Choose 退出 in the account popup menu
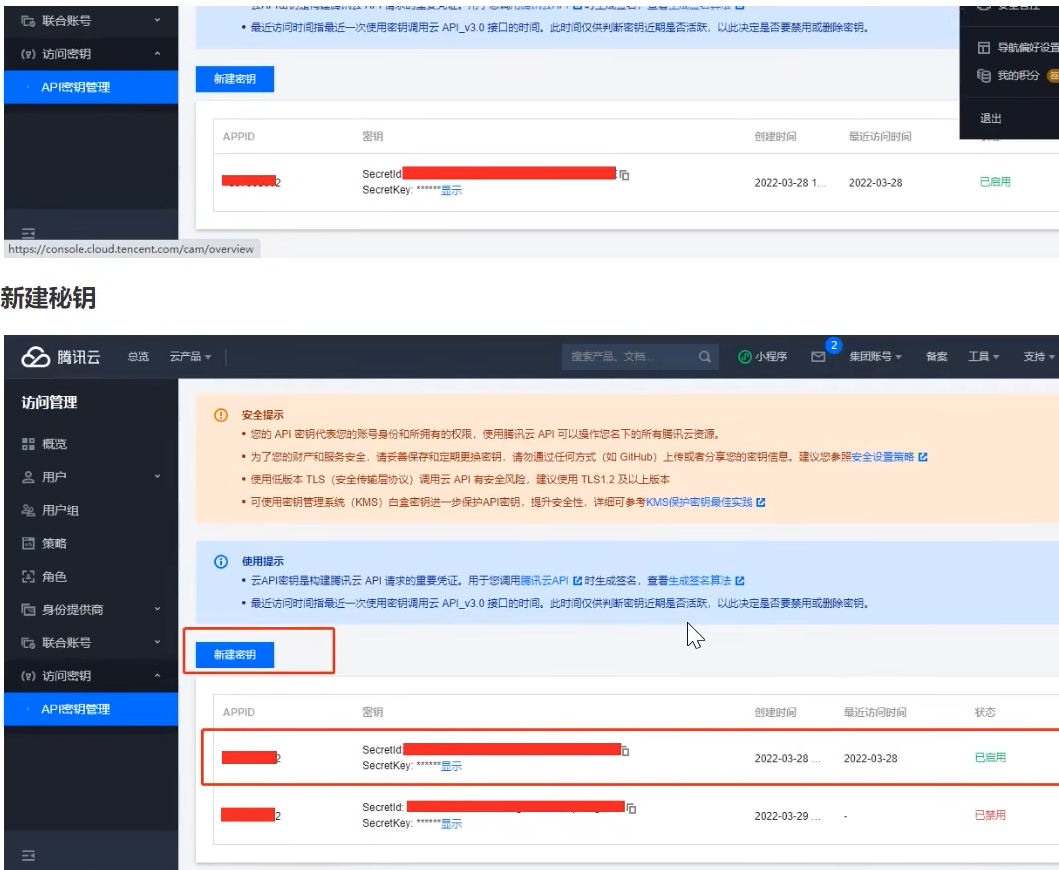 991,118
